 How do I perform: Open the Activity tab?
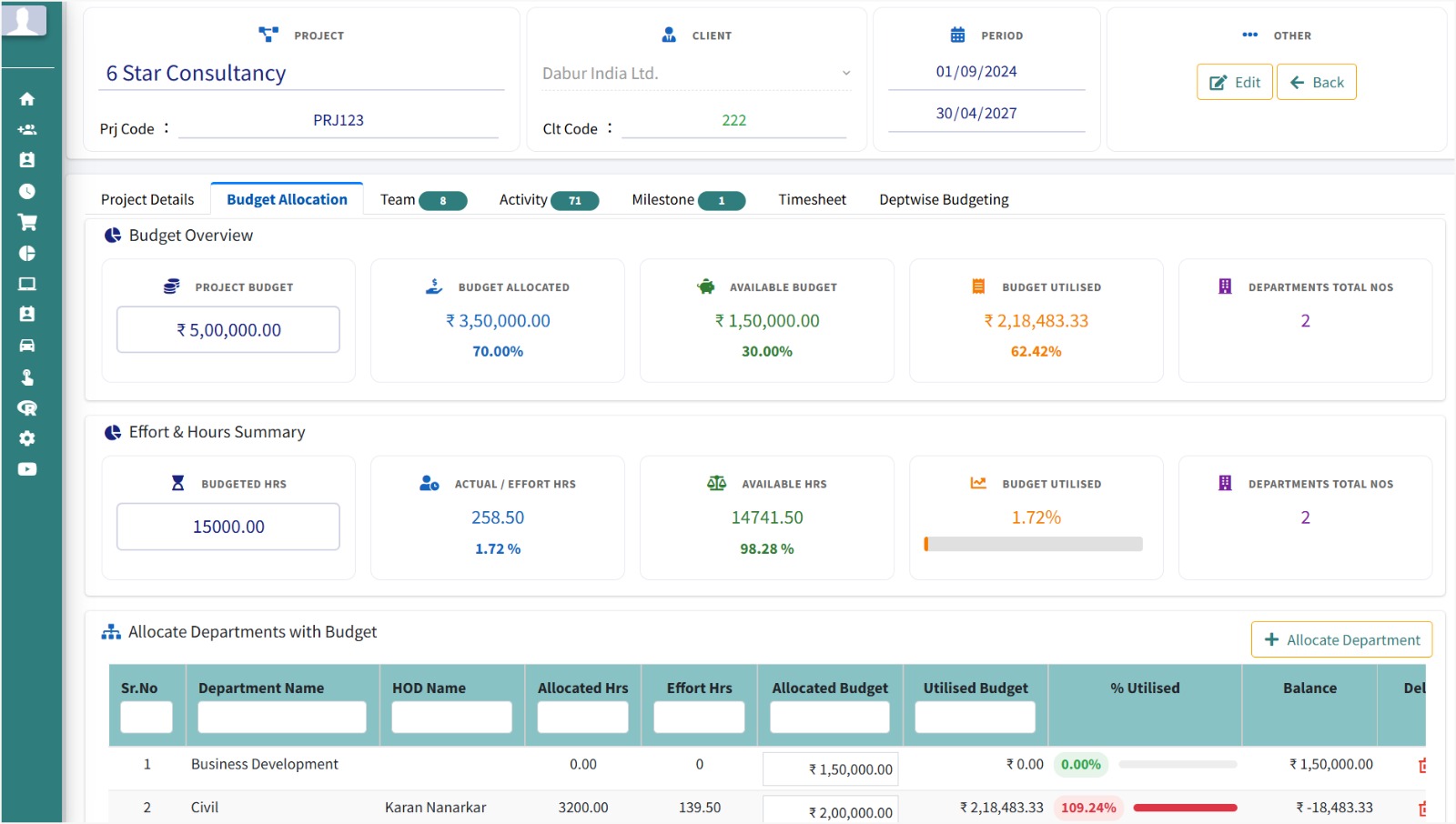click(549, 200)
